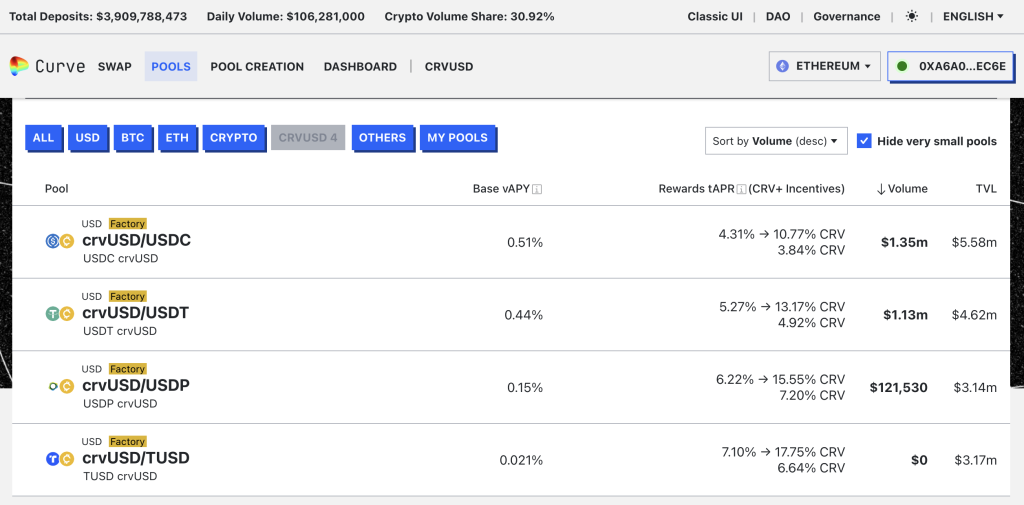Click the Total Deposits figure
This screenshot has width=1024, height=505.
coord(97,16)
